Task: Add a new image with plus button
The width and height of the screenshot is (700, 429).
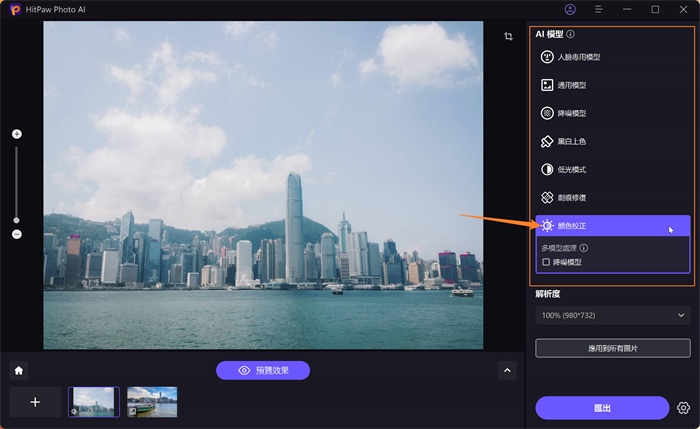Action: tap(35, 402)
